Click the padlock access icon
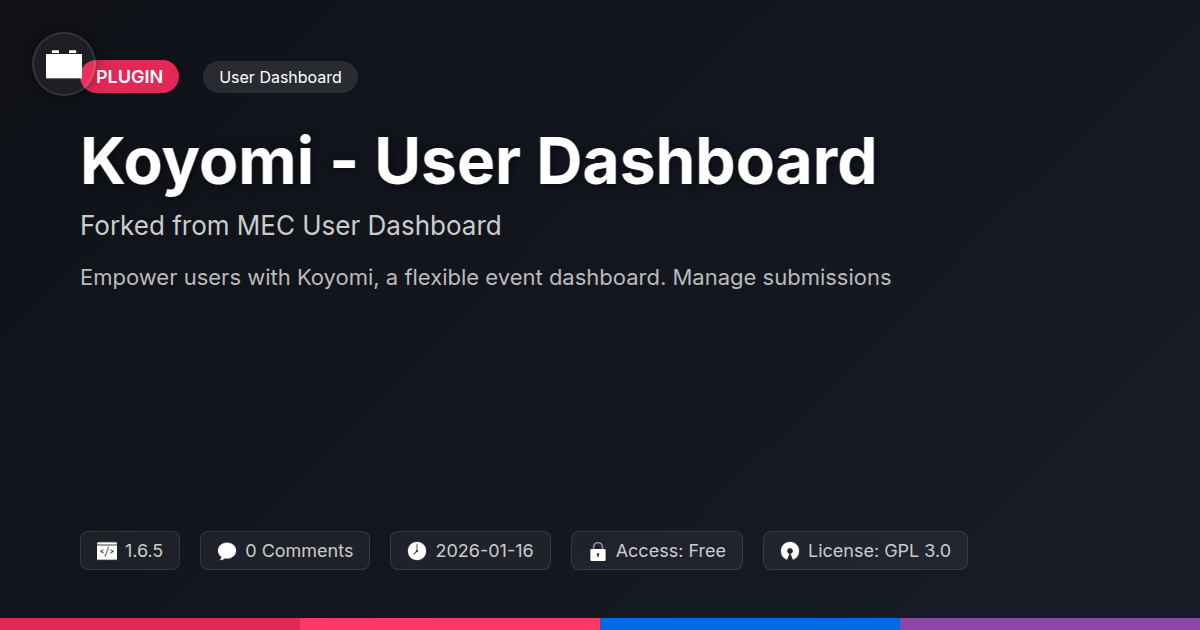Image resolution: width=1200 pixels, height=630 pixels. [x=598, y=551]
